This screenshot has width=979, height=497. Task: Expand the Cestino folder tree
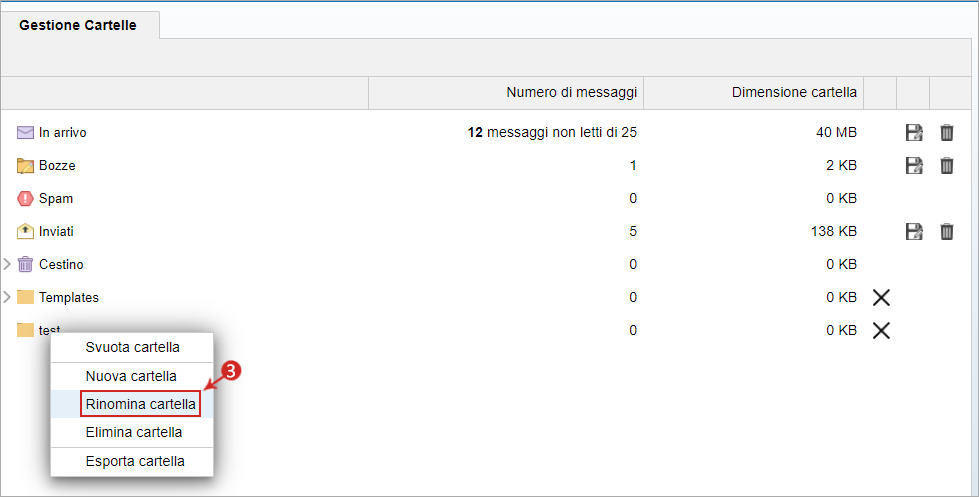pyautogui.click(x=7, y=264)
